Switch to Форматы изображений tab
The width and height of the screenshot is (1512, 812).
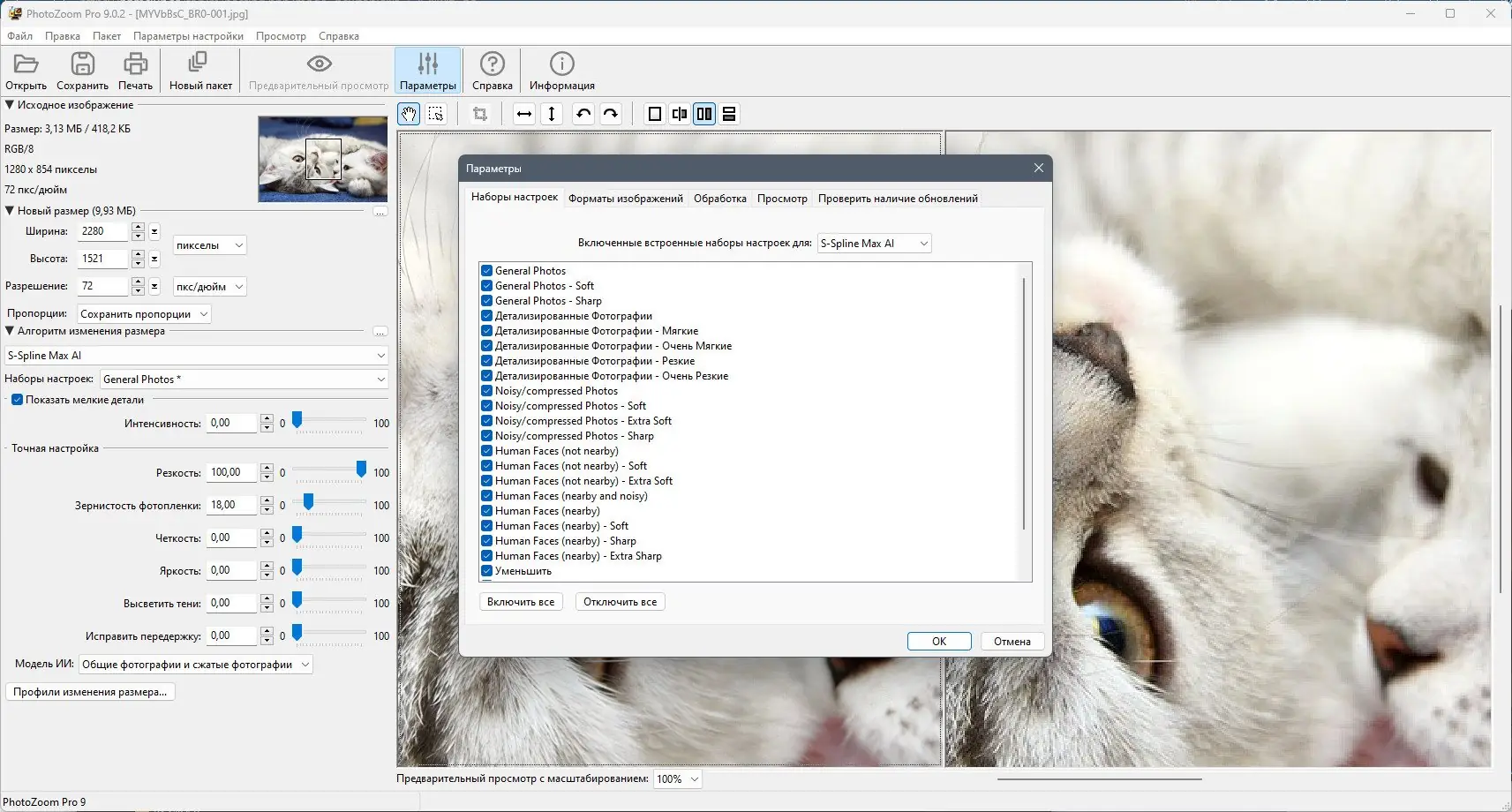coord(626,199)
